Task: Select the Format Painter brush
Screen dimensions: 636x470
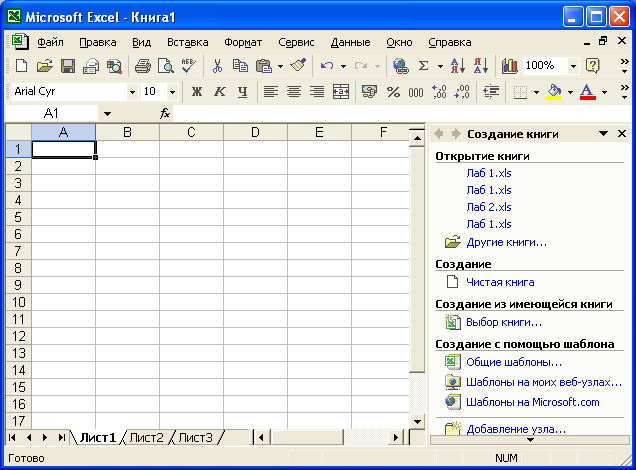Action: tap(298, 65)
